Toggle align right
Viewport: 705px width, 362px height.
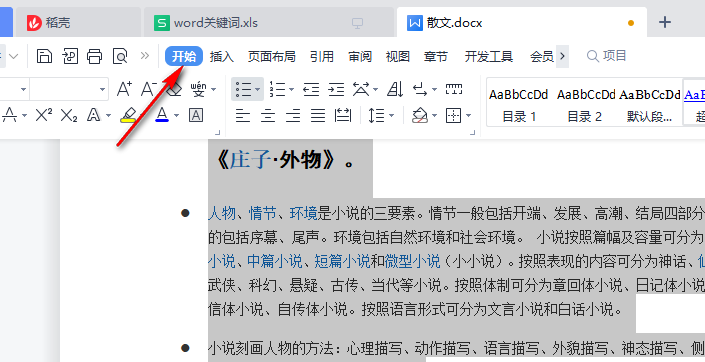(x=293, y=116)
